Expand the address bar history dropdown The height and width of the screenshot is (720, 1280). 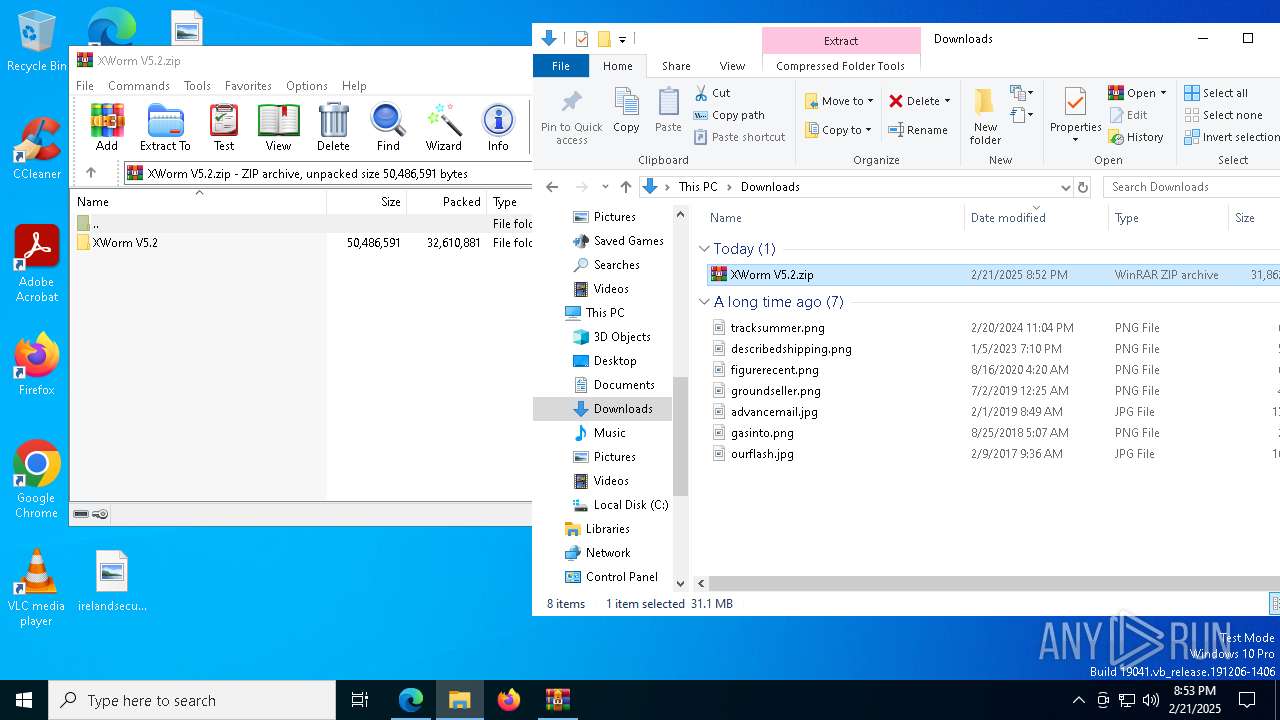[x=1066, y=187]
